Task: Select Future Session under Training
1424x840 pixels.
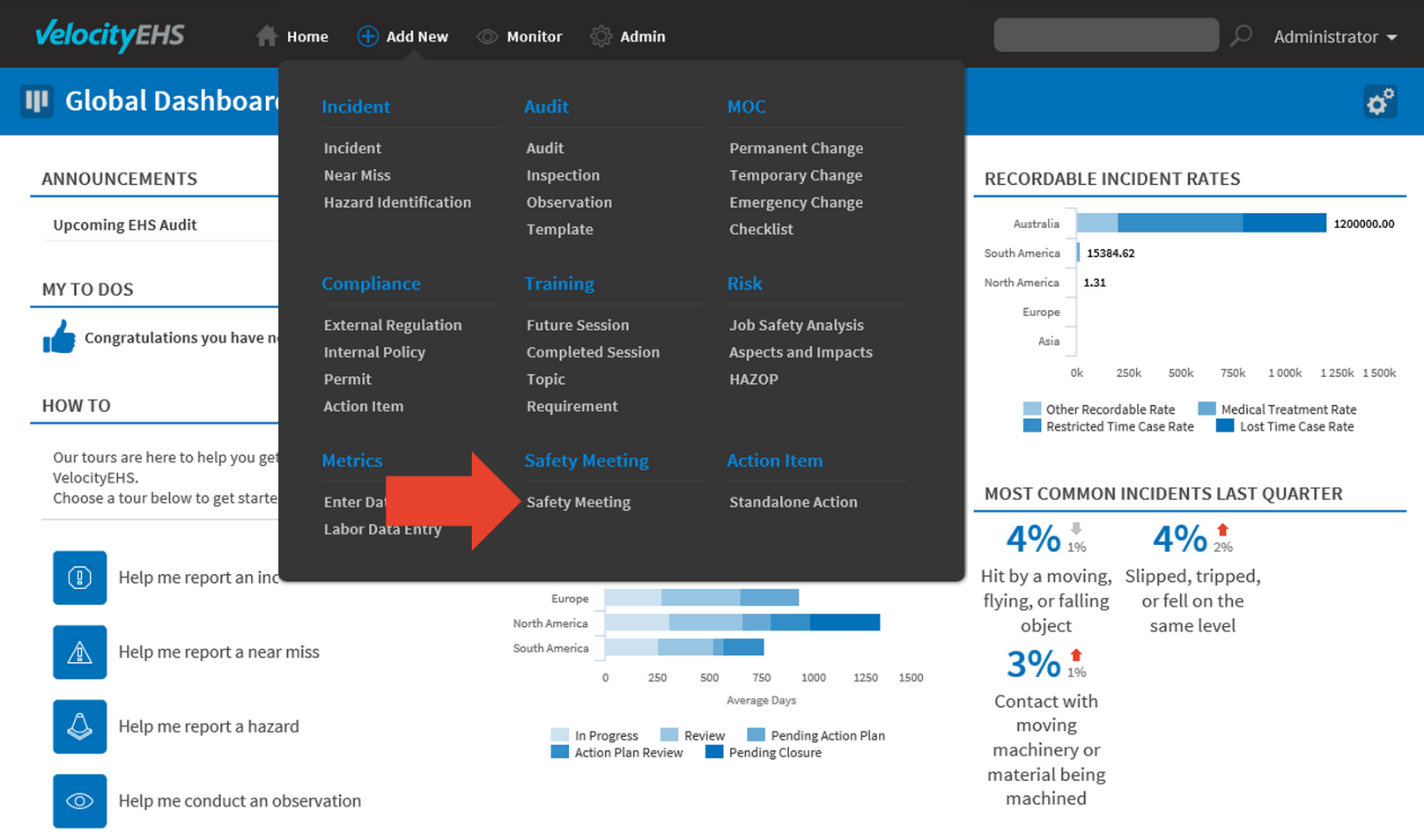Action: click(578, 325)
